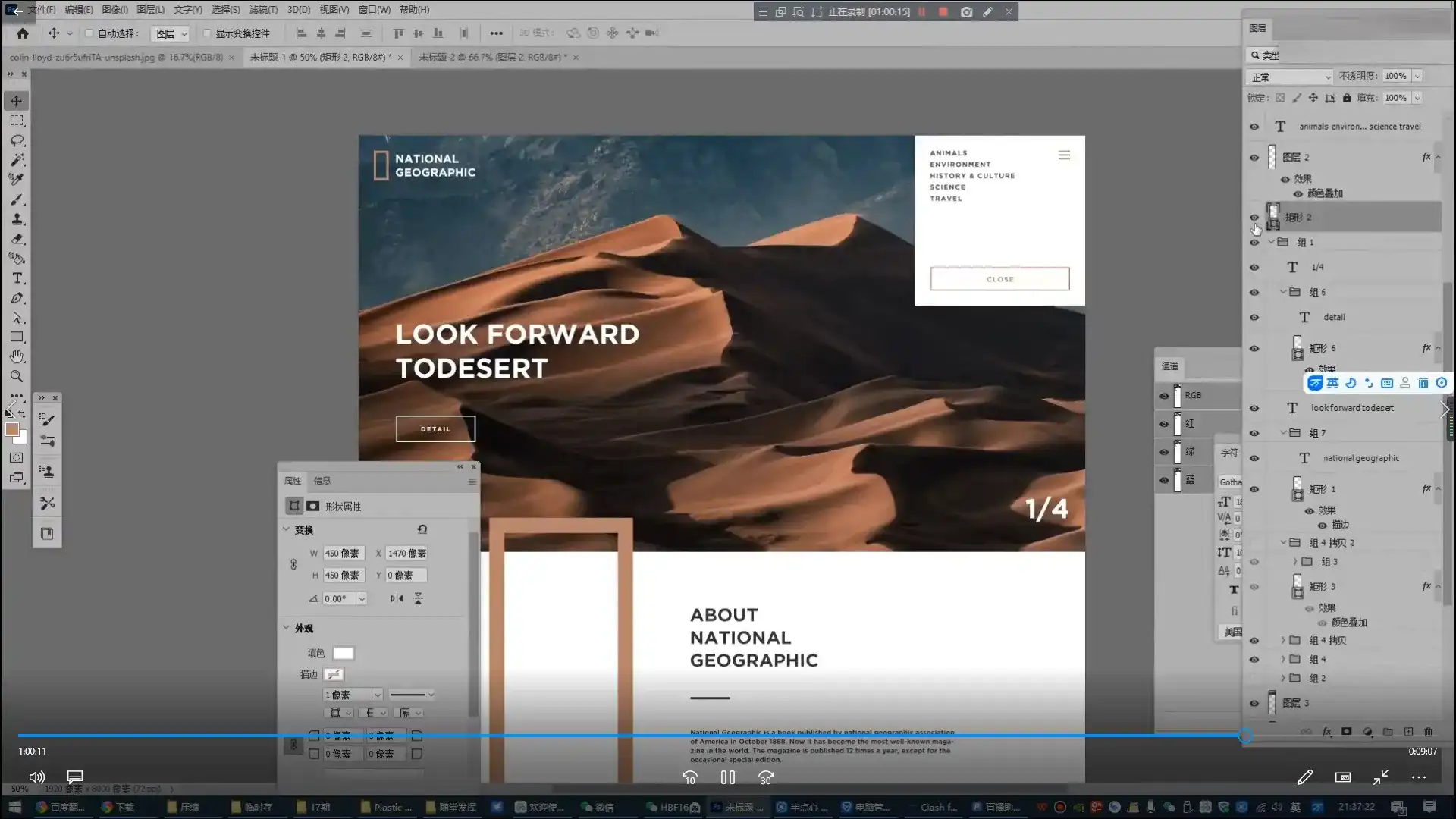1456x819 pixels.
Task: Open the blend mode 正常 dropdown
Action: (x=1289, y=77)
